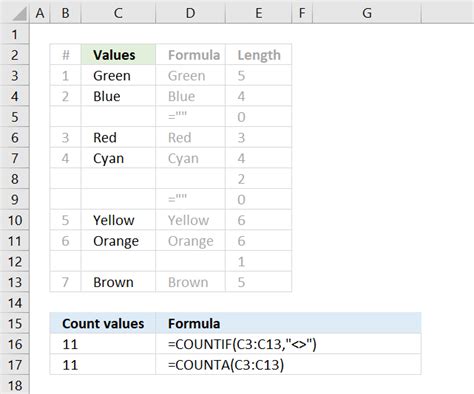Viewport: 474px width, 394px height.
Task: Select row 16 header
Action: point(15,344)
